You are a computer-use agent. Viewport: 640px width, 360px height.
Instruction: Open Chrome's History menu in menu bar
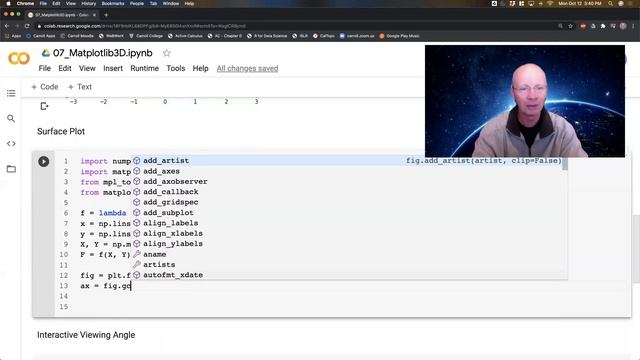pos(88,3)
